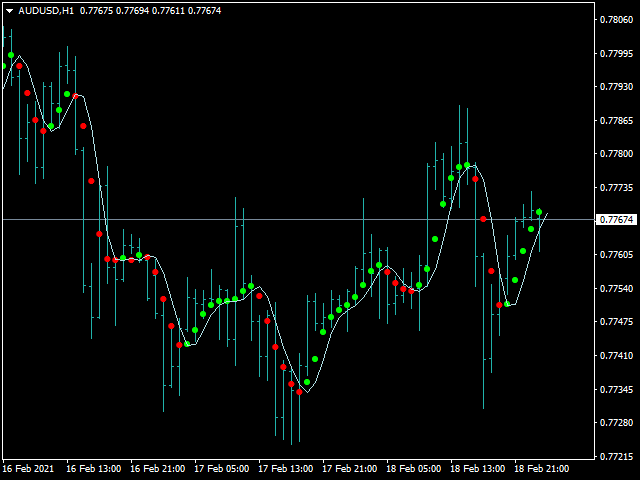Click the 0.77735 price scale label
Screen dimensions: 640x480
point(616,187)
